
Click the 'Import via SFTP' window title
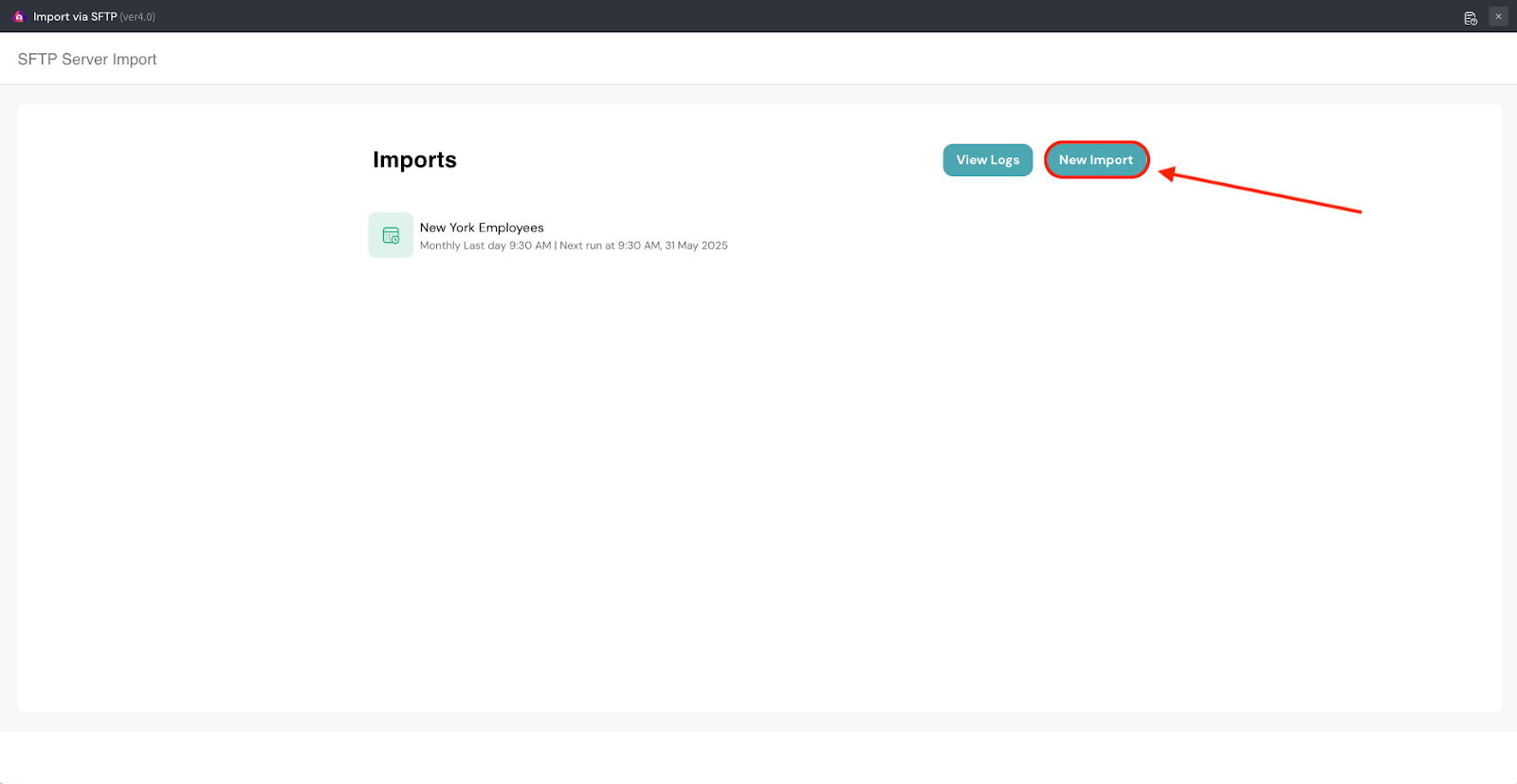[x=75, y=17]
